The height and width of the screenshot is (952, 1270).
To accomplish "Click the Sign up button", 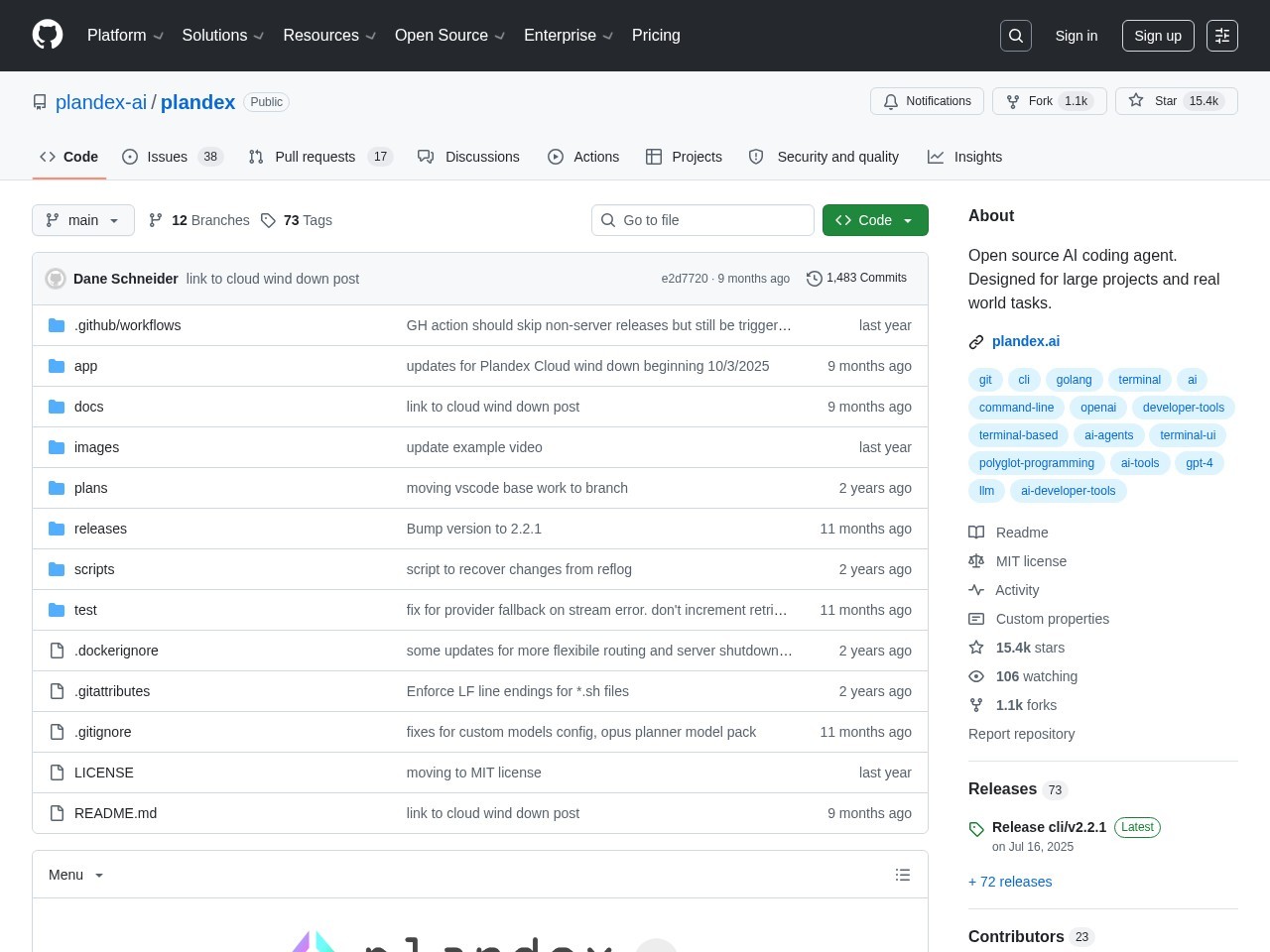I will [x=1158, y=36].
